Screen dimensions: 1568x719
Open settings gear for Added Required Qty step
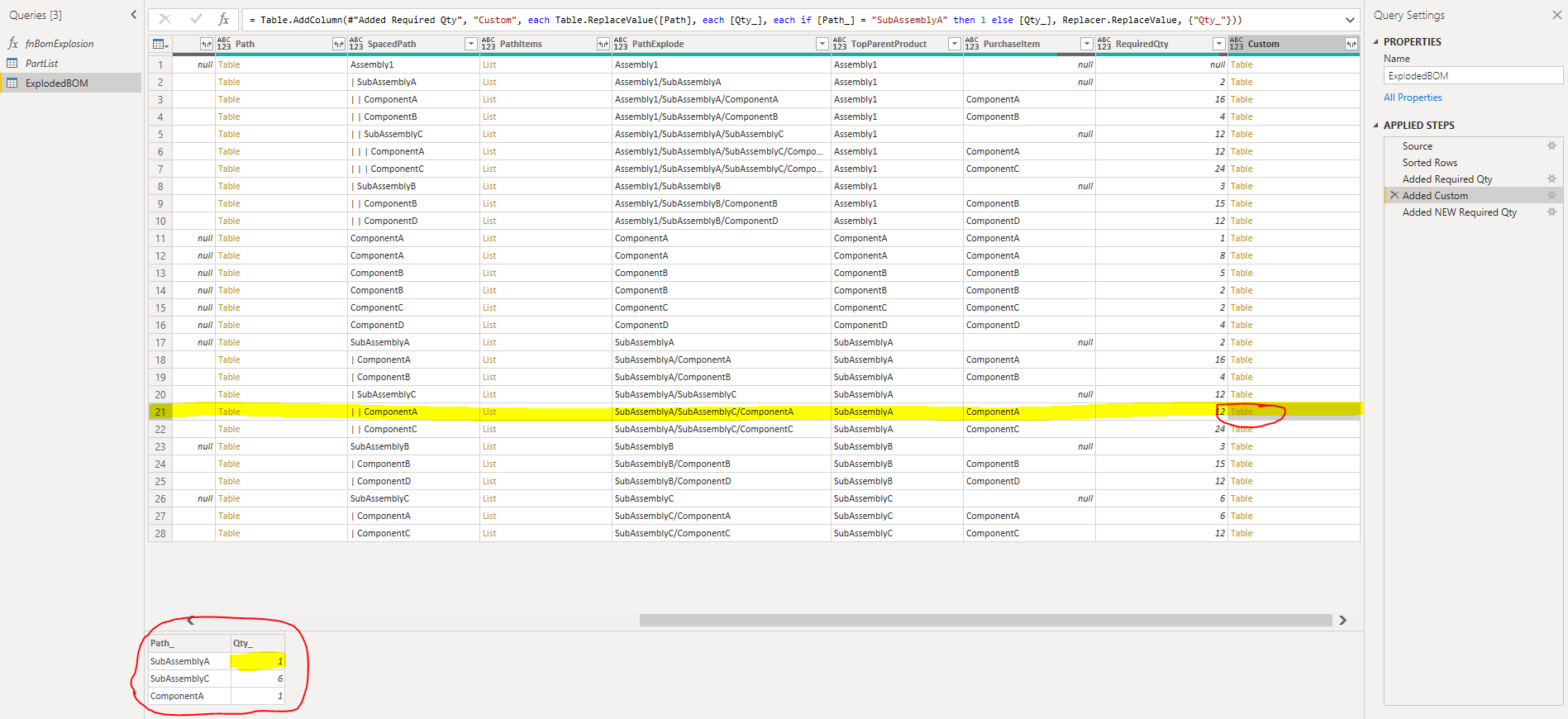[1551, 179]
